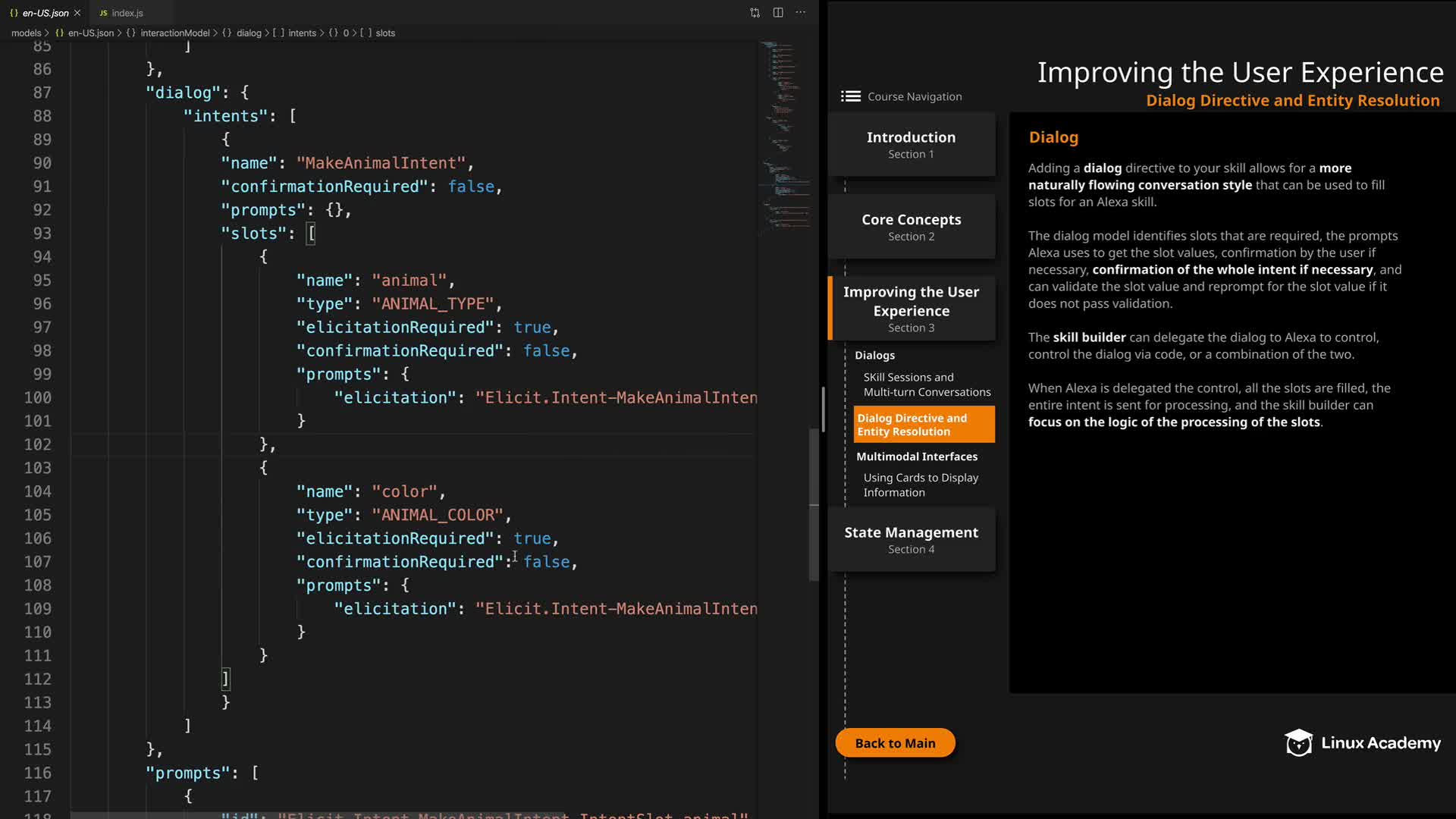Open the Introduction Section 1 item
Viewport: 1456px width, 819px height.
[x=911, y=145]
